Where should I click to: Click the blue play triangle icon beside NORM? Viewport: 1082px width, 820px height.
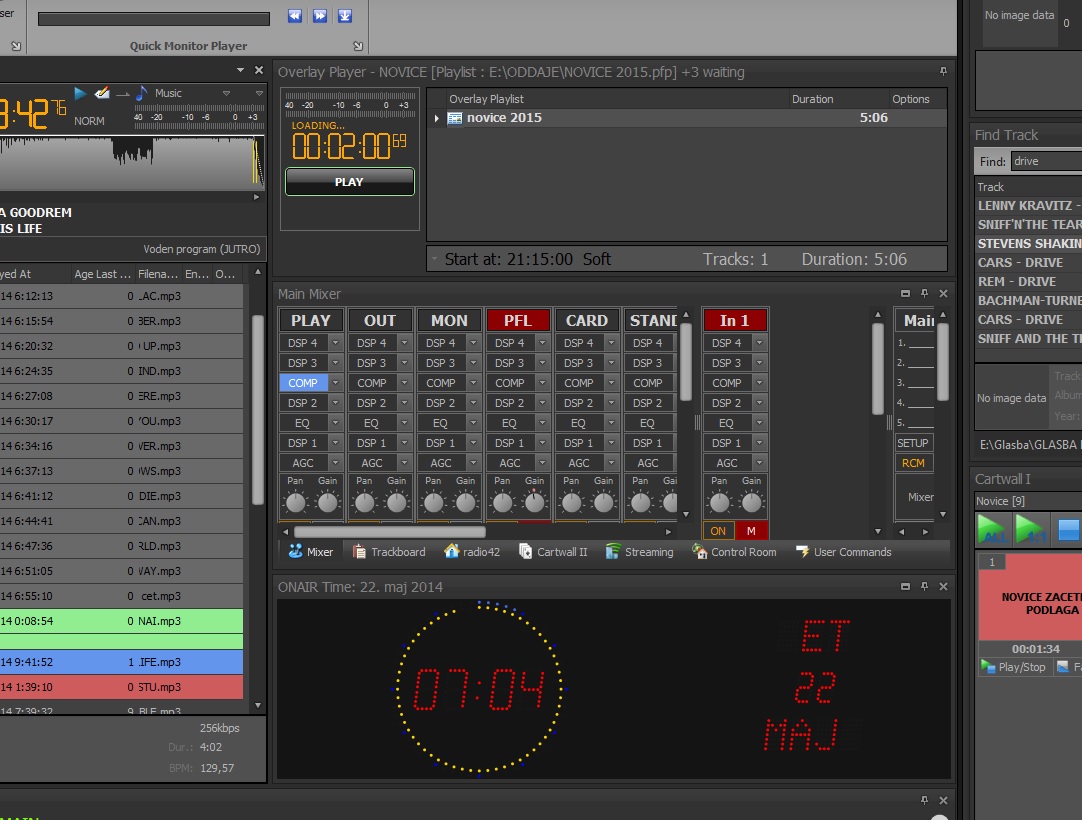(80, 93)
